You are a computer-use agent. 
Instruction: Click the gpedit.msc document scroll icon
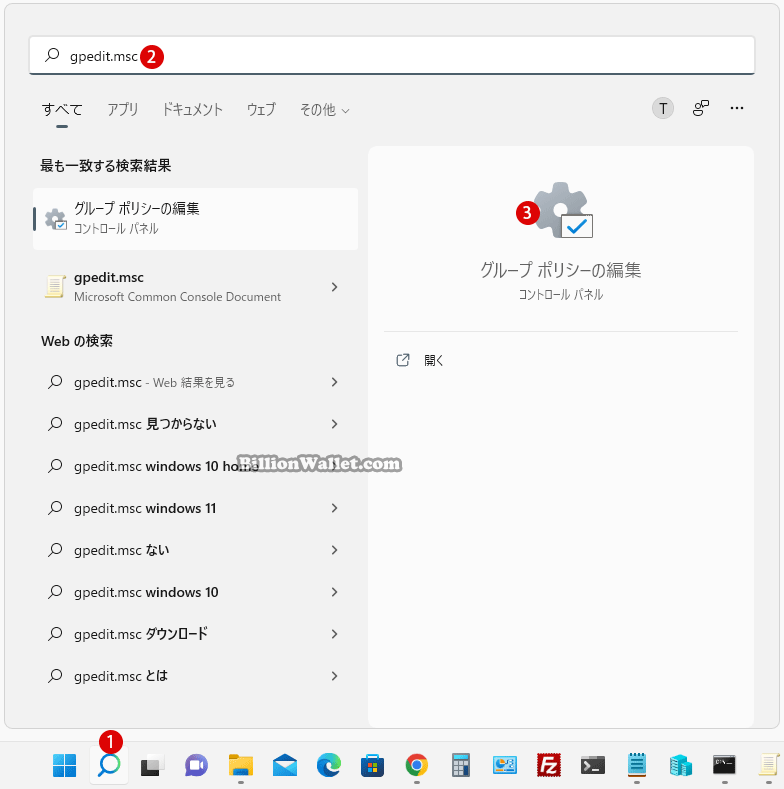(x=55, y=287)
